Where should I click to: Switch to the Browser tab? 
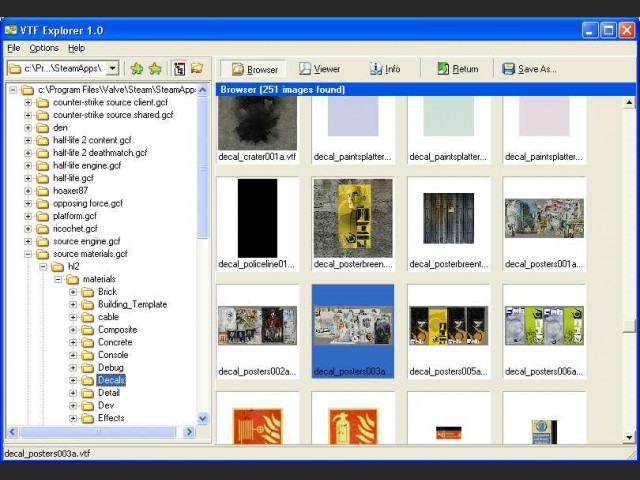point(255,69)
